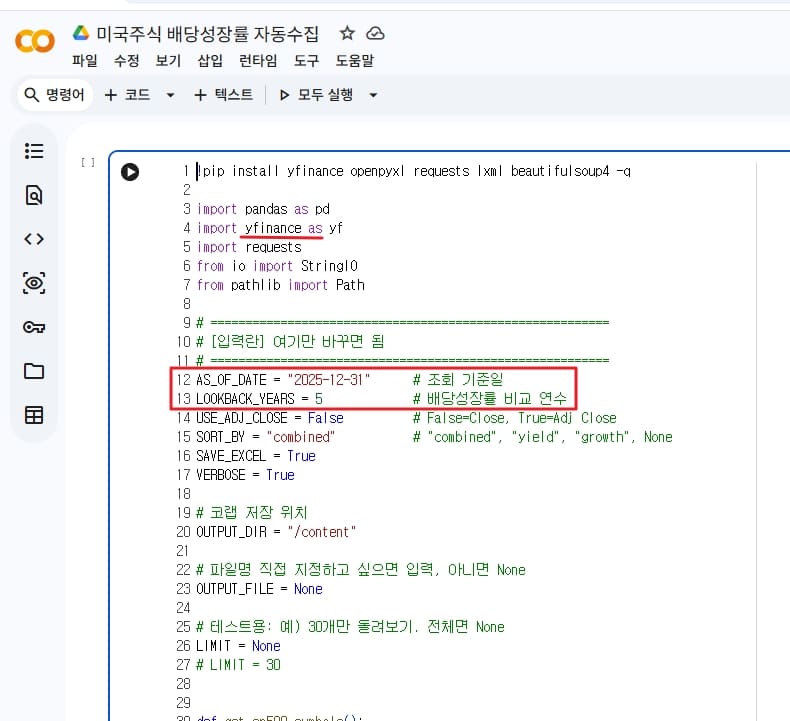Click the LOOKBACK_YEARS value 5

(x=319, y=399)
